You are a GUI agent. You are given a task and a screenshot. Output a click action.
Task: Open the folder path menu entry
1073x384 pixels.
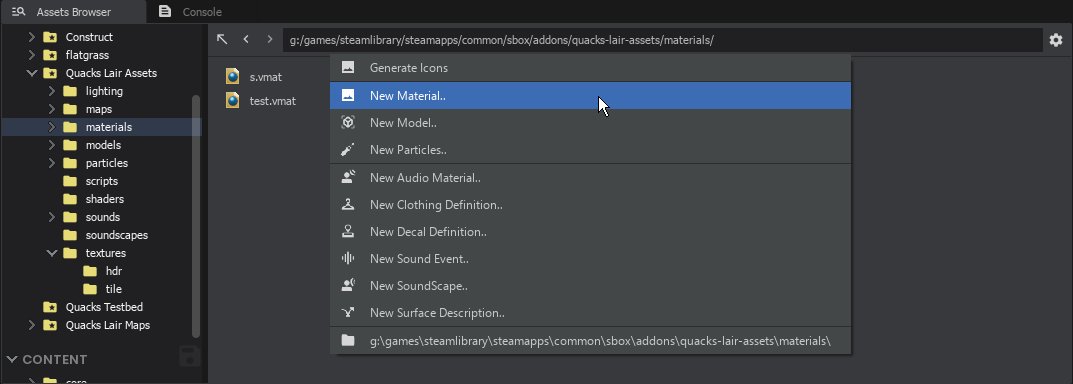pos(590,340)
